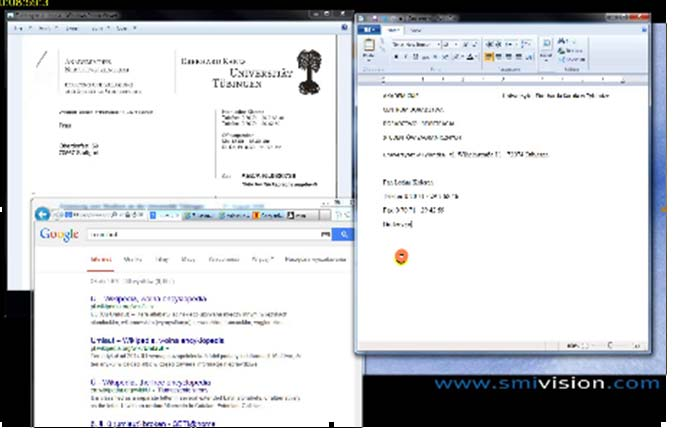
Task: Select the active Google browser tab
Action: point(165,214)
